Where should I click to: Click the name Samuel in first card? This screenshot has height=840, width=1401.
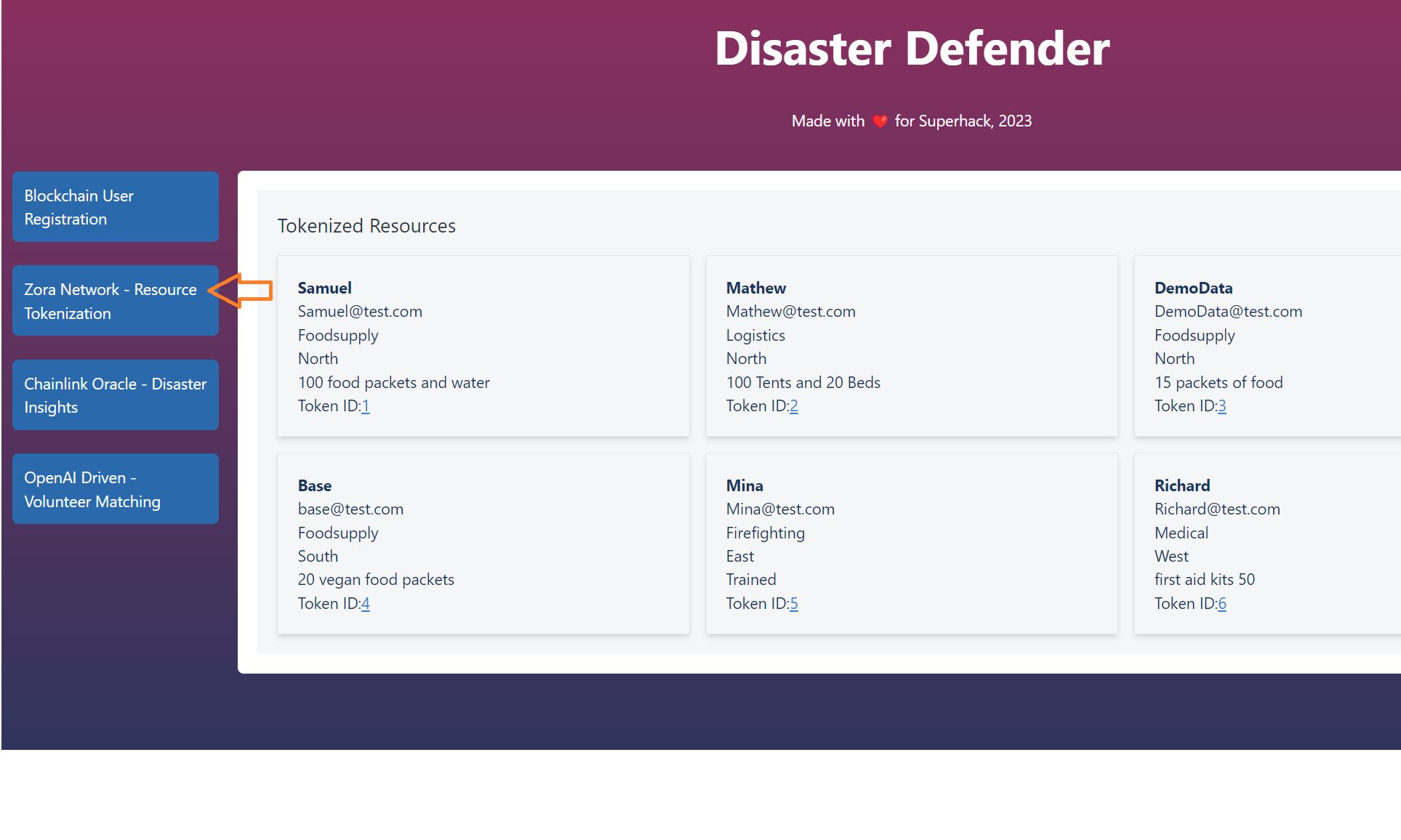[x=325, y=288]
